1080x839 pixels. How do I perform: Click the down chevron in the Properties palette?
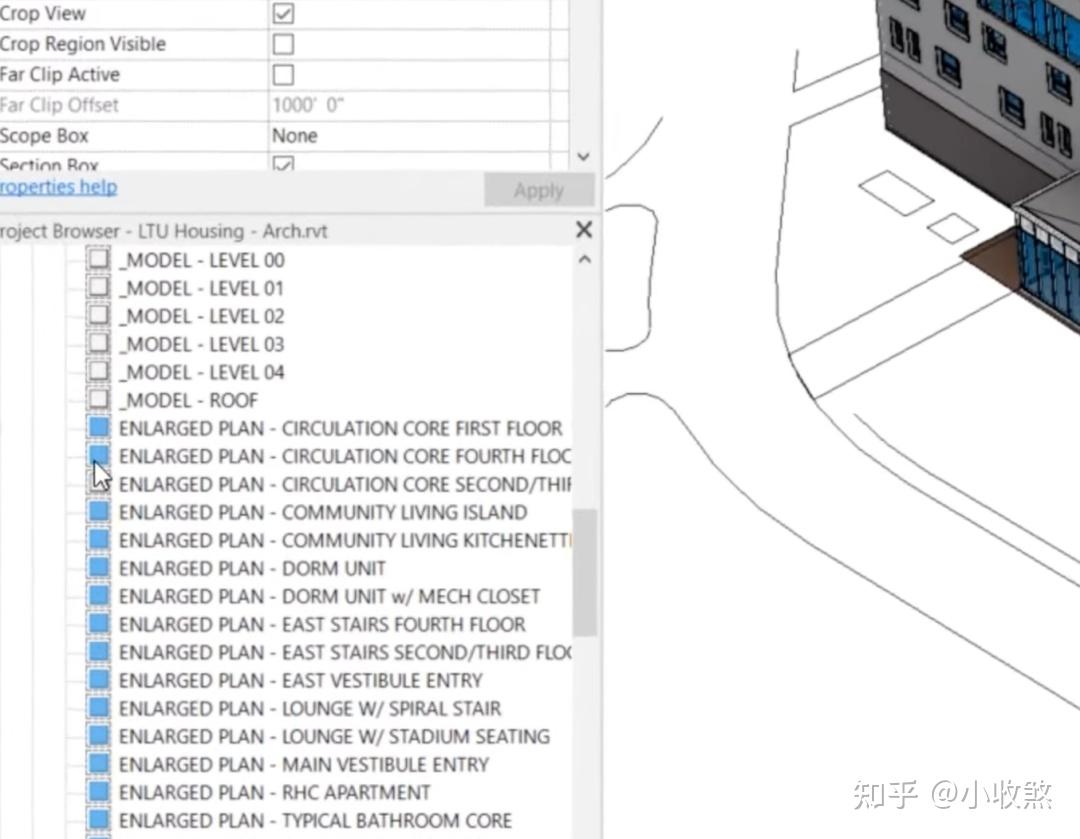pyautogui.click(x=583, y=157)
